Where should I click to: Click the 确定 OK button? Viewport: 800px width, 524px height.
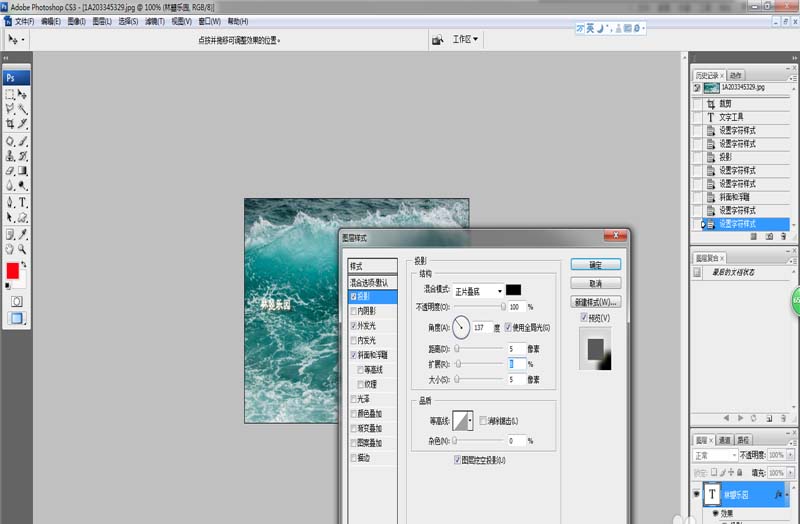[x=595, y=264]
